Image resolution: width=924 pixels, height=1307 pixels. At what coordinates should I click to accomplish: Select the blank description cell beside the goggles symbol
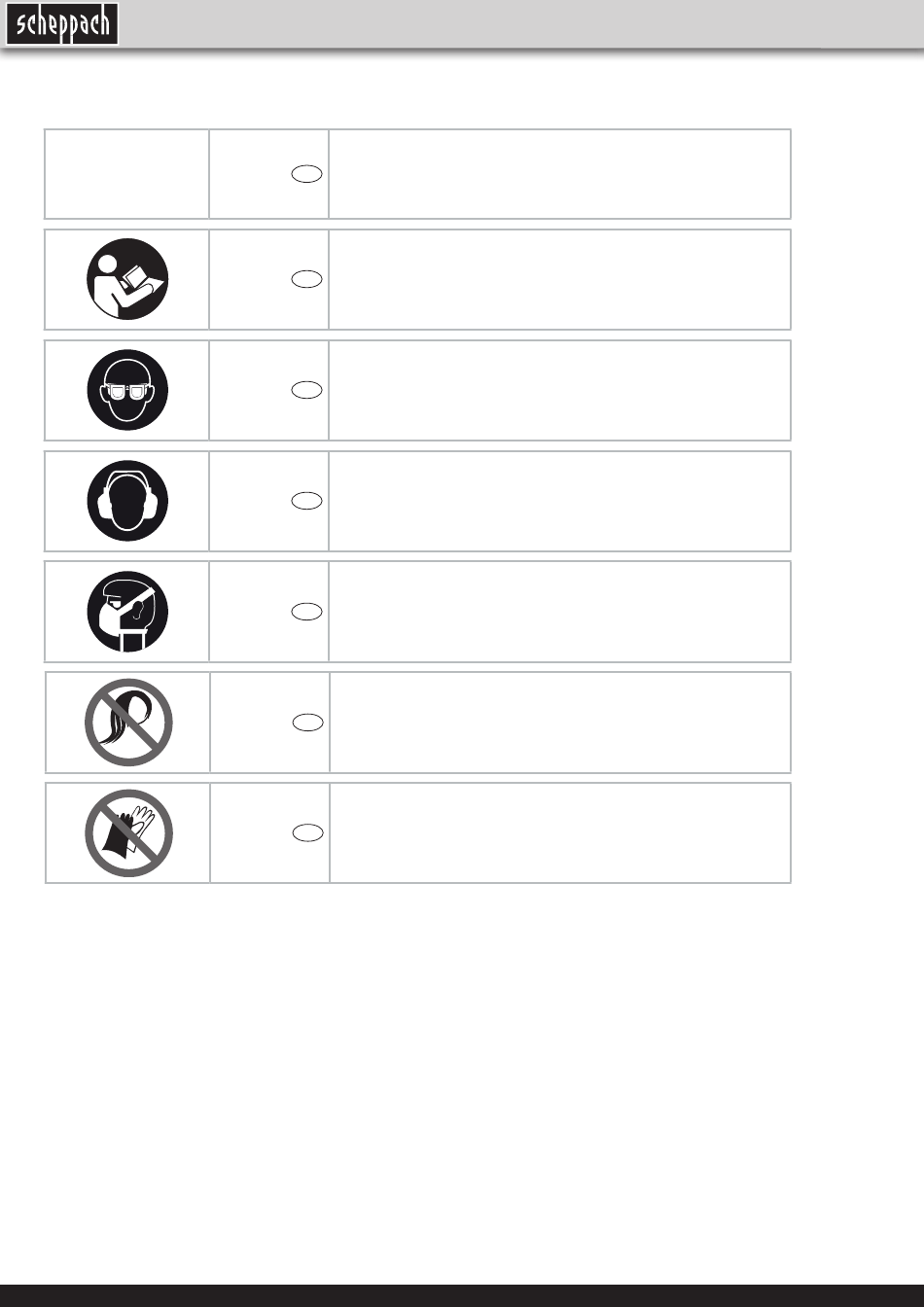click(559, 390)
